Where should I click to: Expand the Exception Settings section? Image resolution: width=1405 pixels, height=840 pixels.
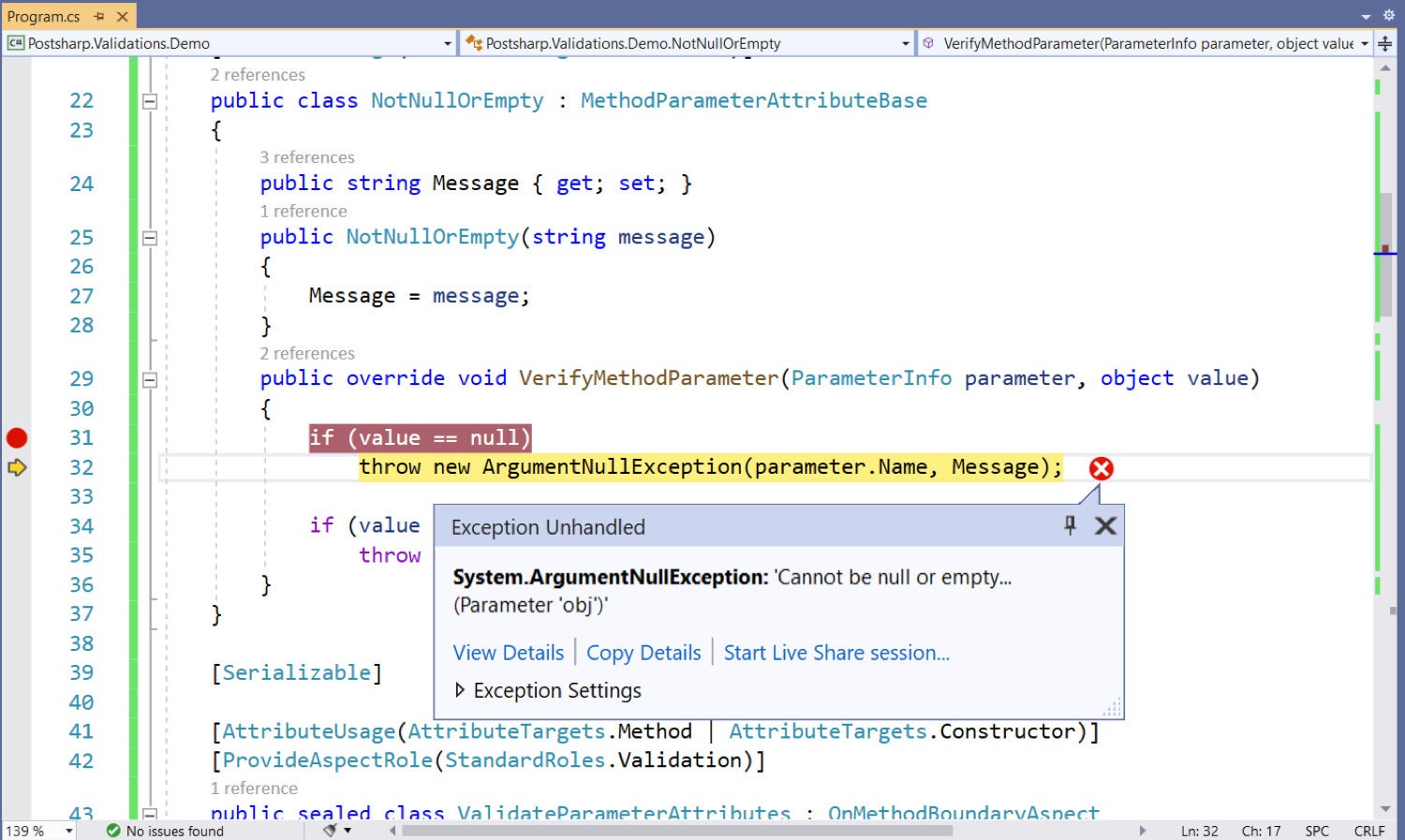pos(460,690)
